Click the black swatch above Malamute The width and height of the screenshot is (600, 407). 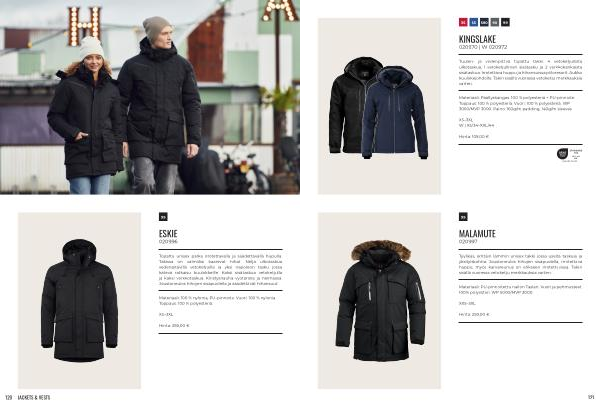(x=463, y=217)
